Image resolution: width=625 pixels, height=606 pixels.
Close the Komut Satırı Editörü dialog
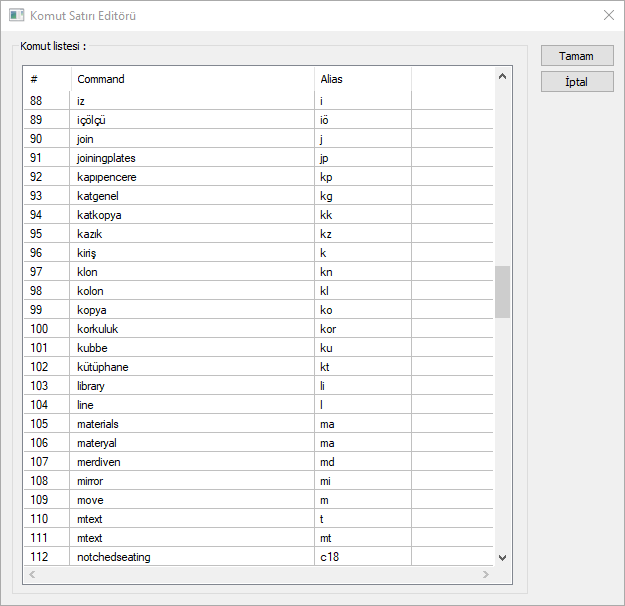coord(608,16)
